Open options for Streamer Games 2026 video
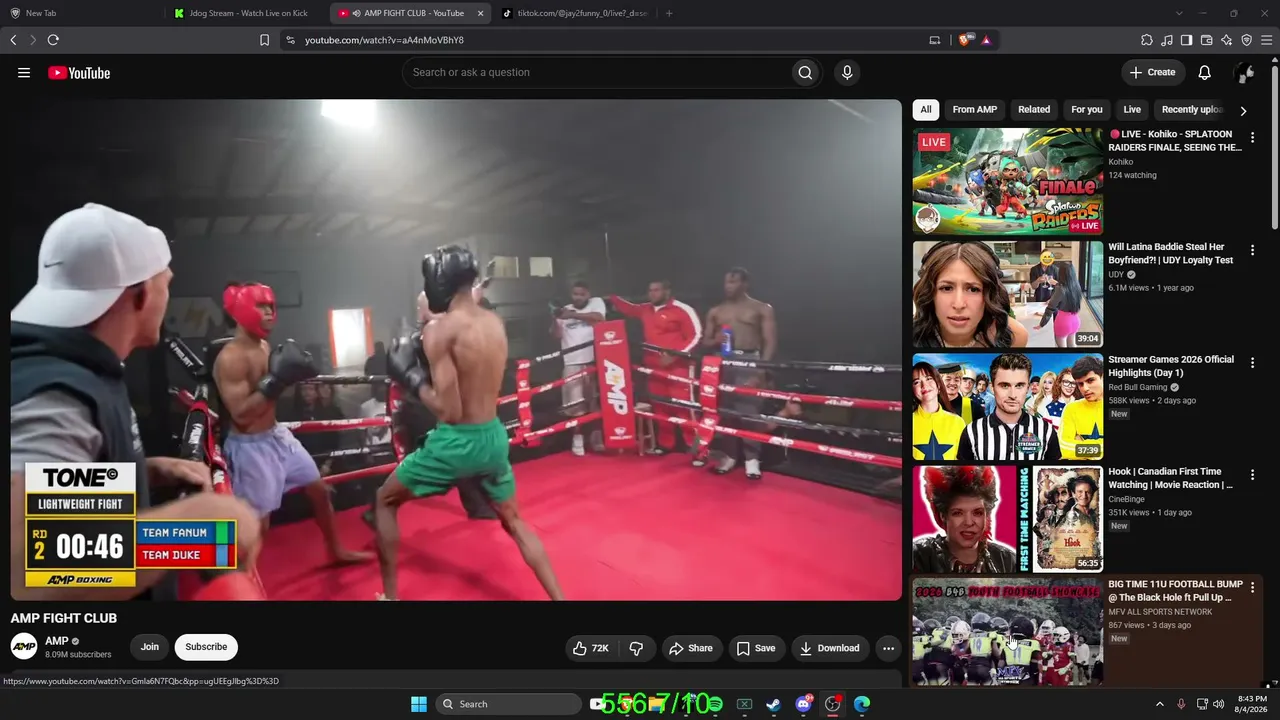The width and height of the screenshot is (1280, 720). (1252, 363)
